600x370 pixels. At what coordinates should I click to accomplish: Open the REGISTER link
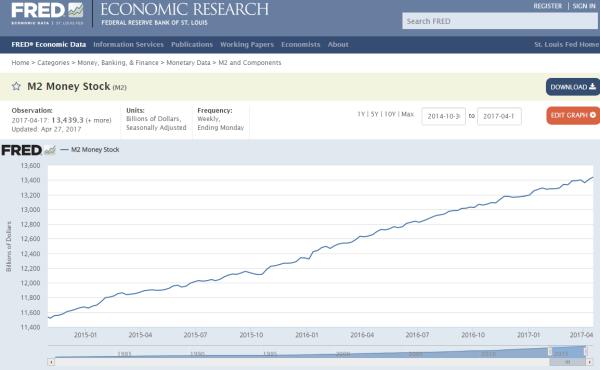(x=548, y=6)
